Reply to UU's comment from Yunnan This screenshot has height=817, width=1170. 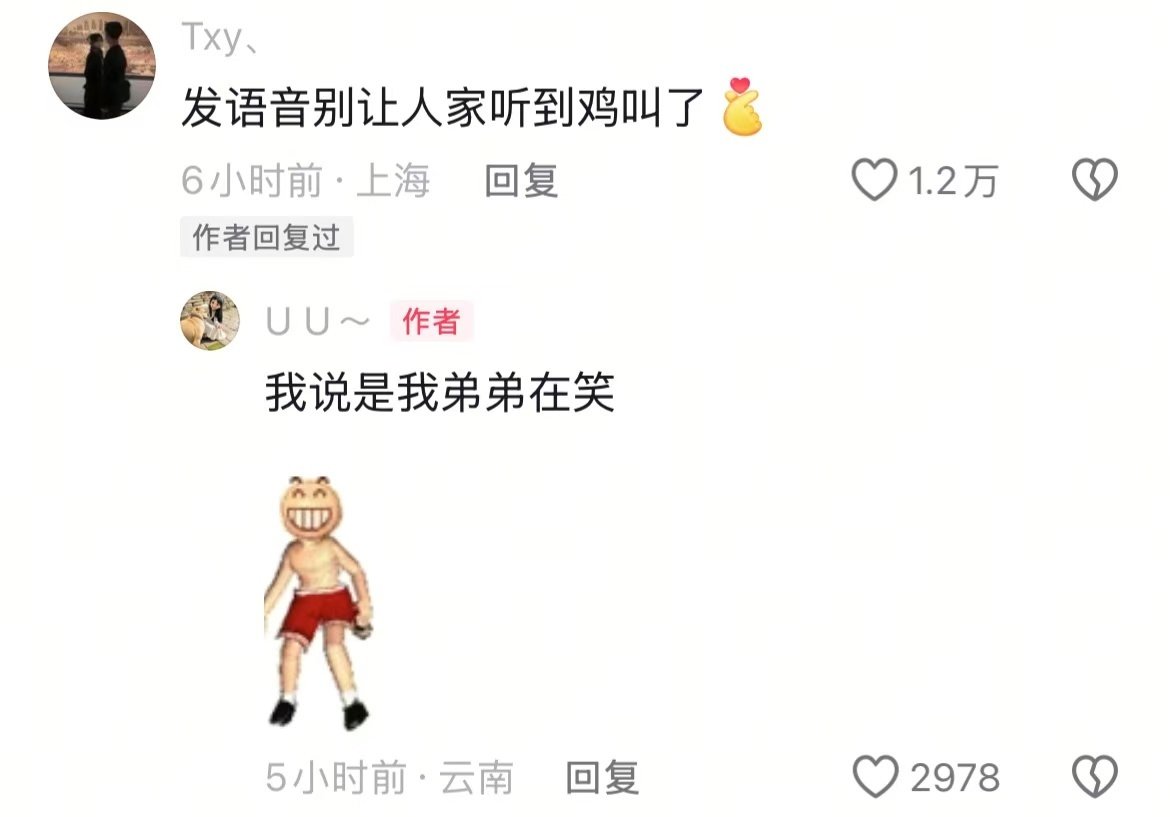(602, 777)
